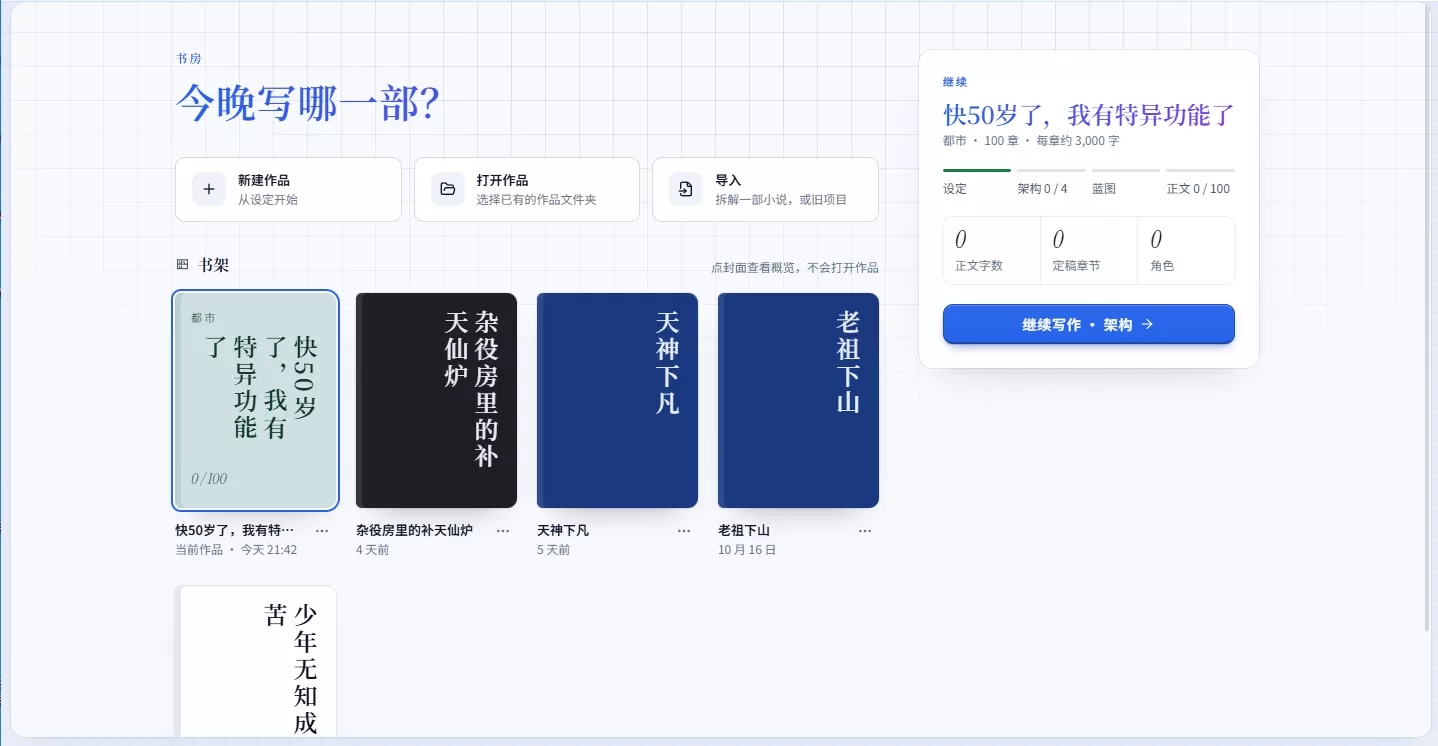Click the 定稿章节 stat cell

coord(1089,251)
